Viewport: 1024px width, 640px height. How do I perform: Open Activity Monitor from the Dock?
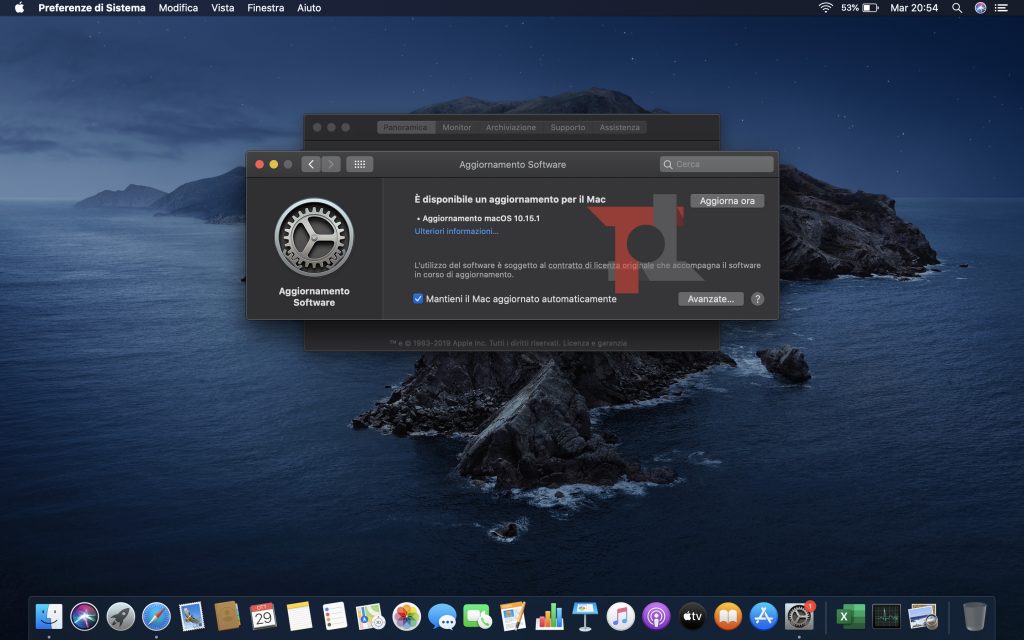coord(886,616)
